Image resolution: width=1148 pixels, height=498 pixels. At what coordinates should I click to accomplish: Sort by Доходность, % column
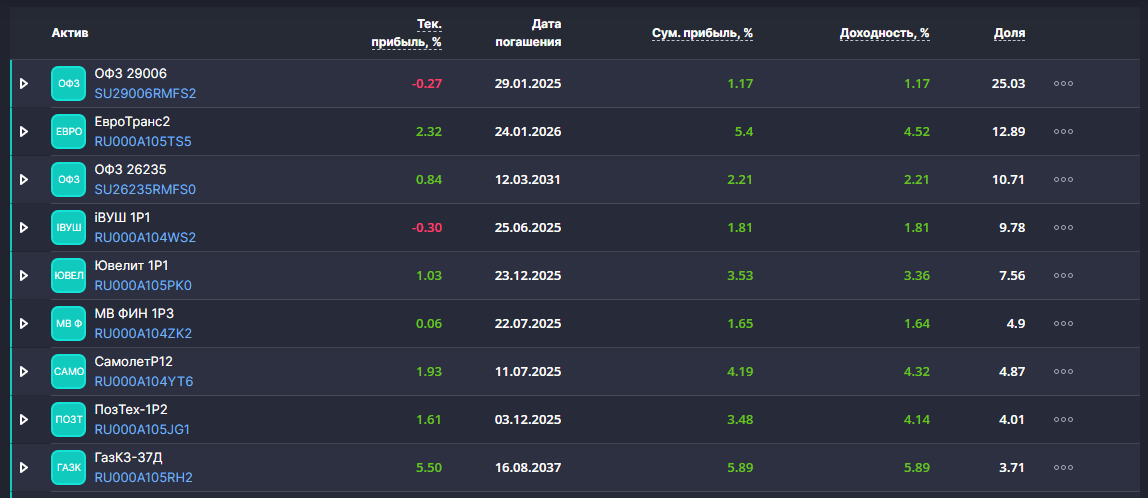point(885,33)
